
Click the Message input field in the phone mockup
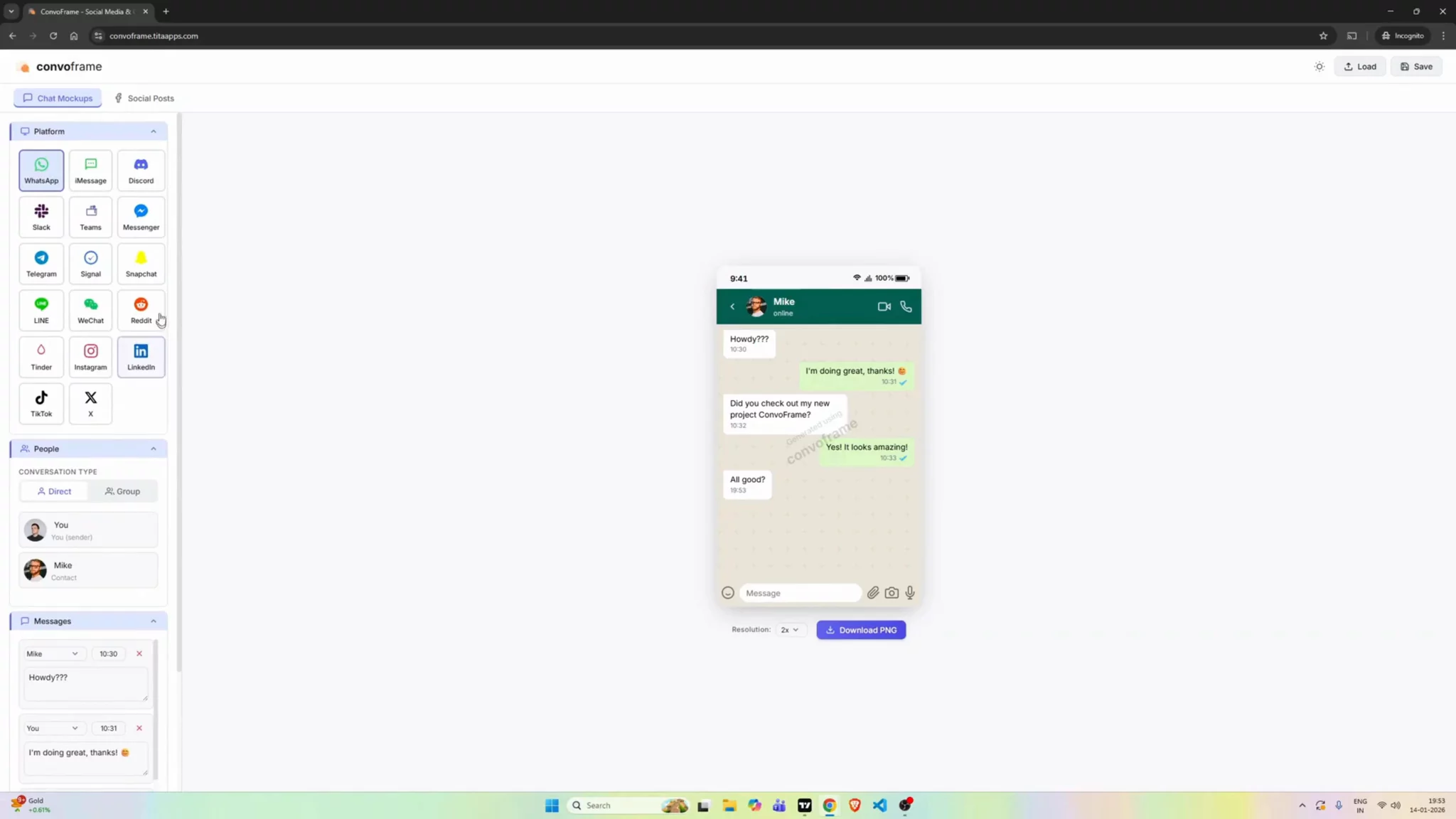pos(799,592)
